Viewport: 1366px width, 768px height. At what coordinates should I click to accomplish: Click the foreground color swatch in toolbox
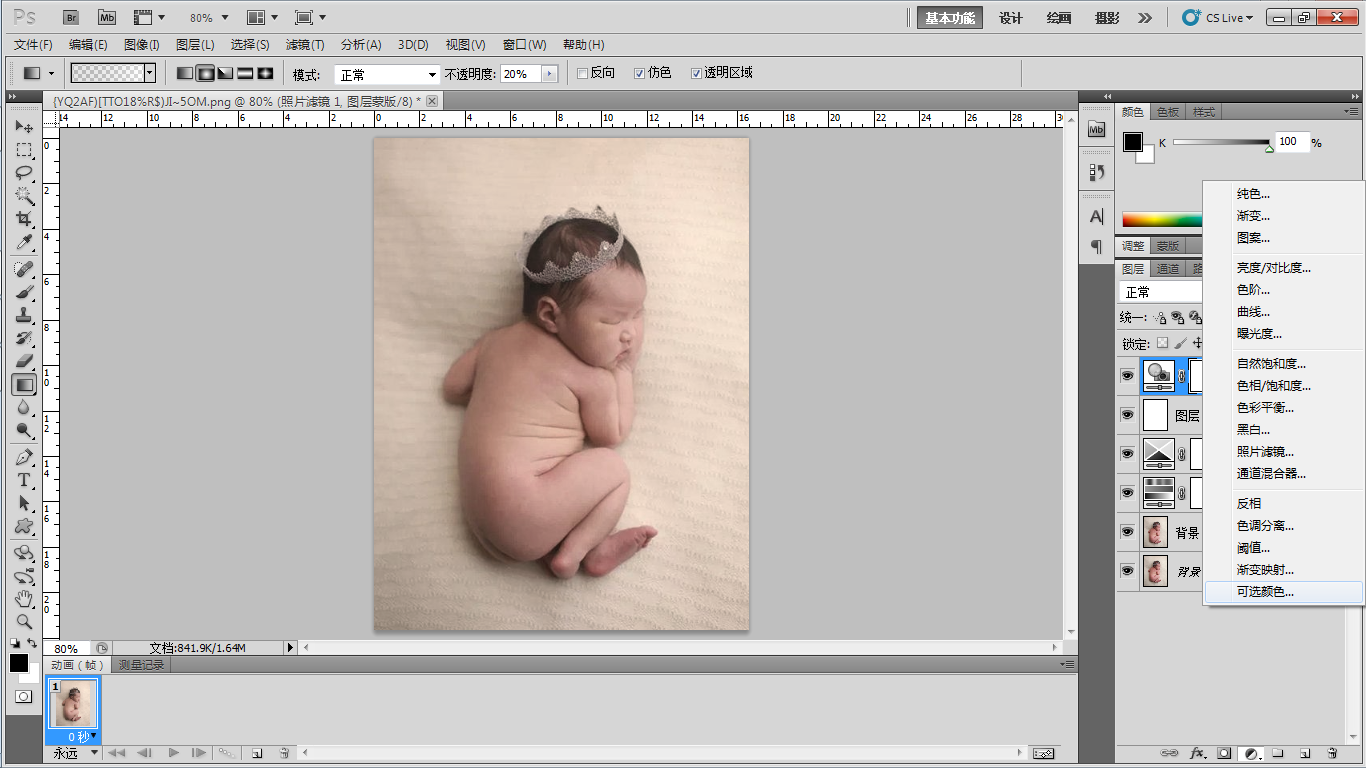tap(18, 663)
